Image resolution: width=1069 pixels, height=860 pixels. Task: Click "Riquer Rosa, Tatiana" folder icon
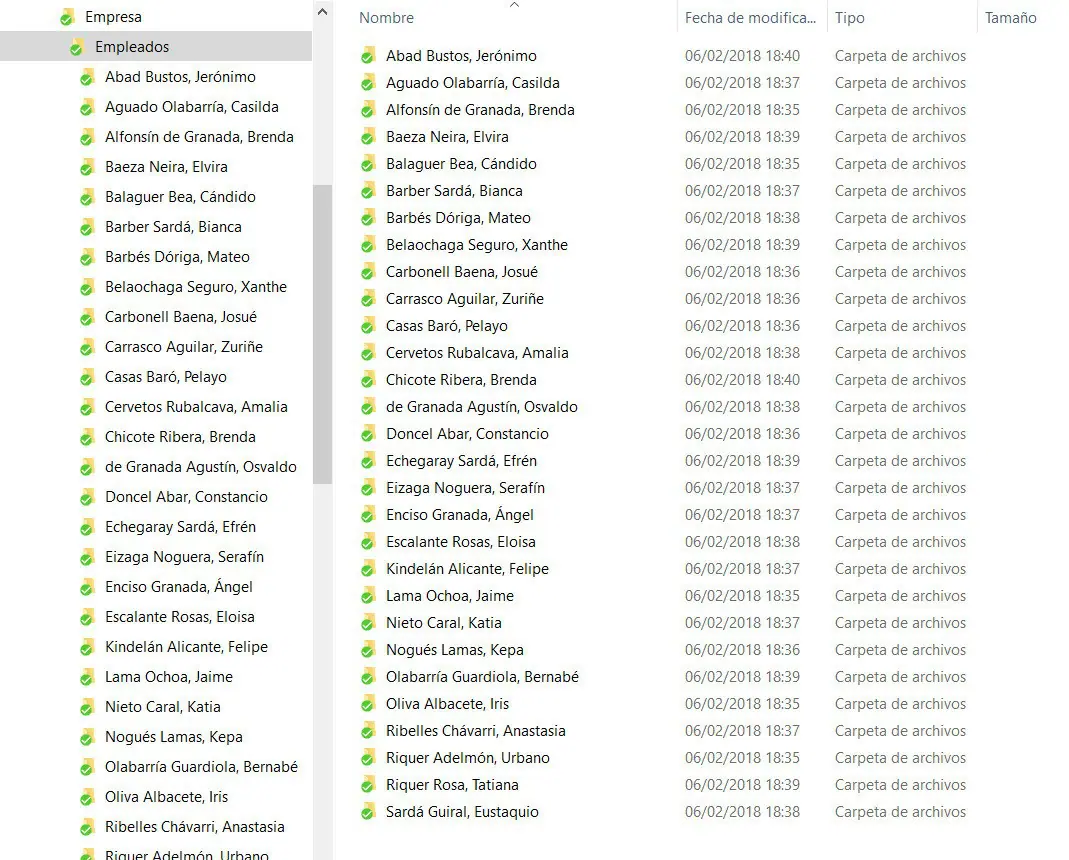pyautogui.click(x=370, y=784)
